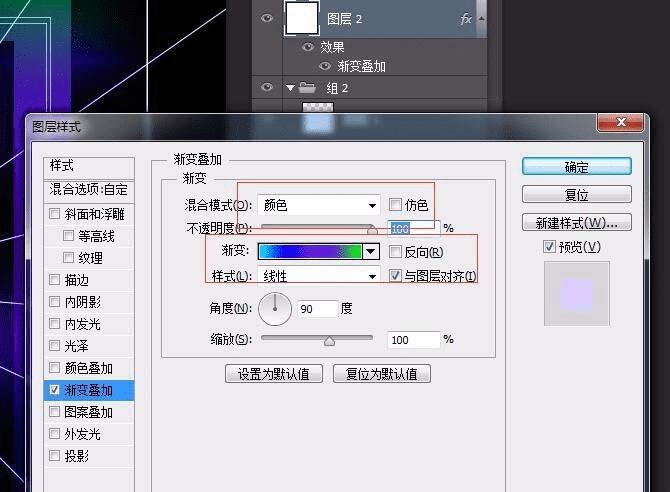Viewport: 670px width, 492px height.
Task: Click the style preview thumbnail
Action: [576, 294]
